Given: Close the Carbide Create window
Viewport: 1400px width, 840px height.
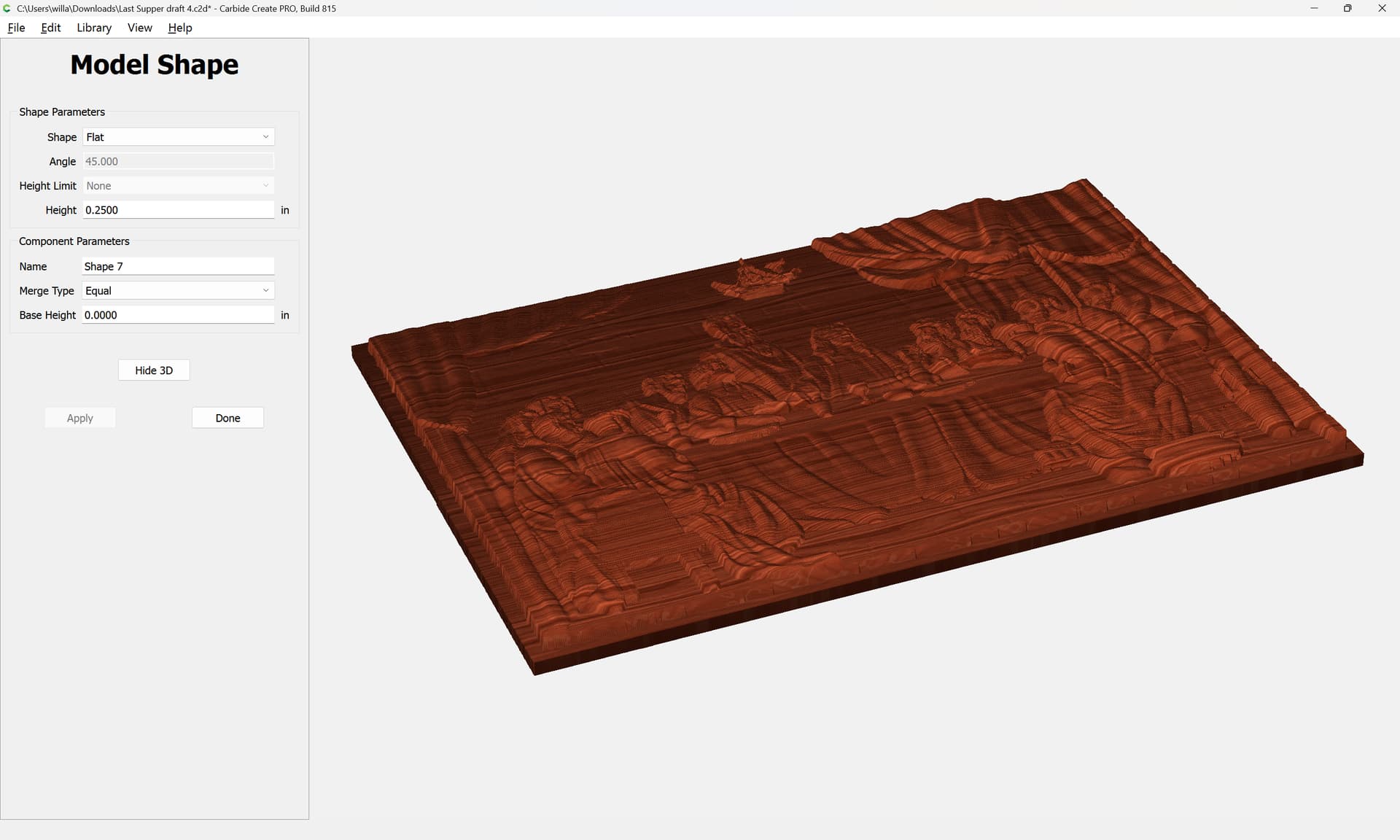Looking at the screenshot, I should 1382,8.
